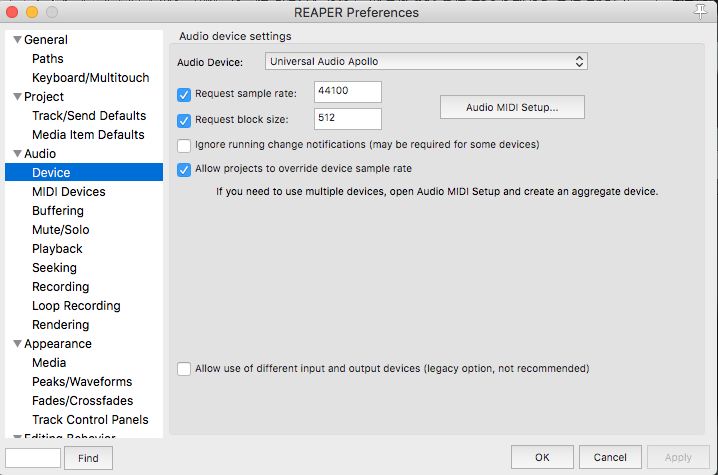Screen dimensions: 718x475
Task: Enable different input and output devices option
Action: 184,369
